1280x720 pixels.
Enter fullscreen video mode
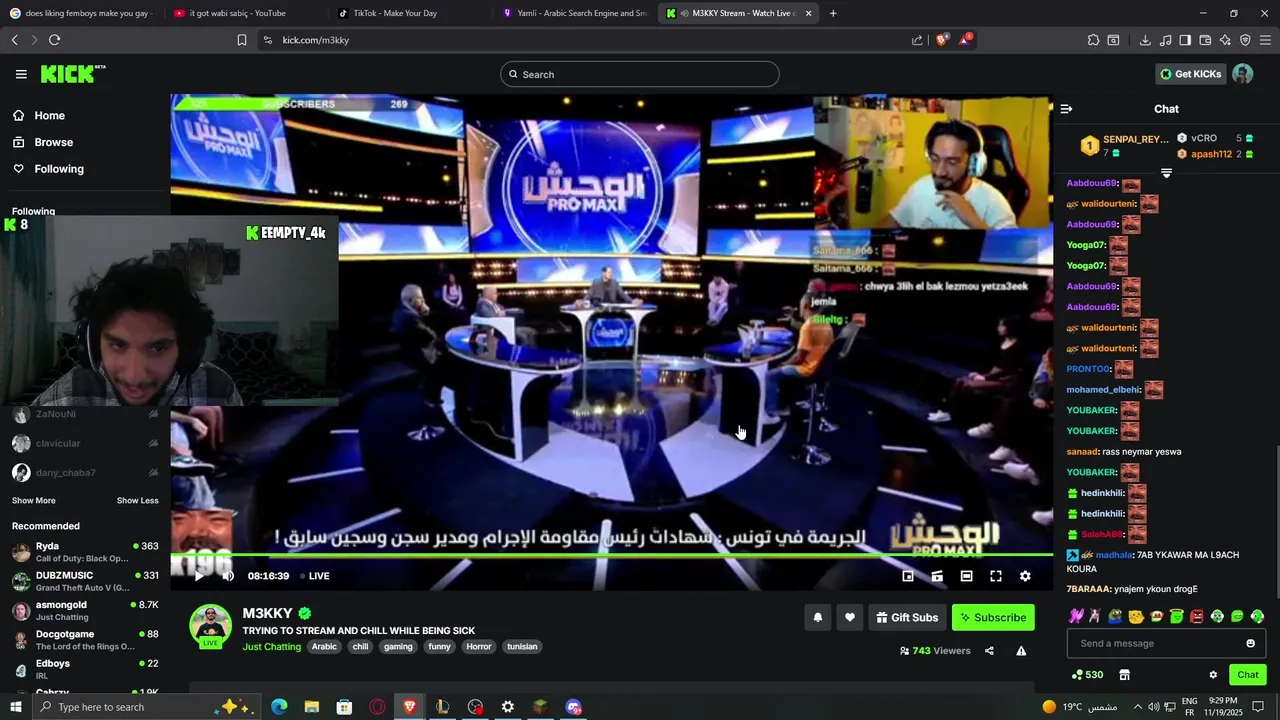996,576
